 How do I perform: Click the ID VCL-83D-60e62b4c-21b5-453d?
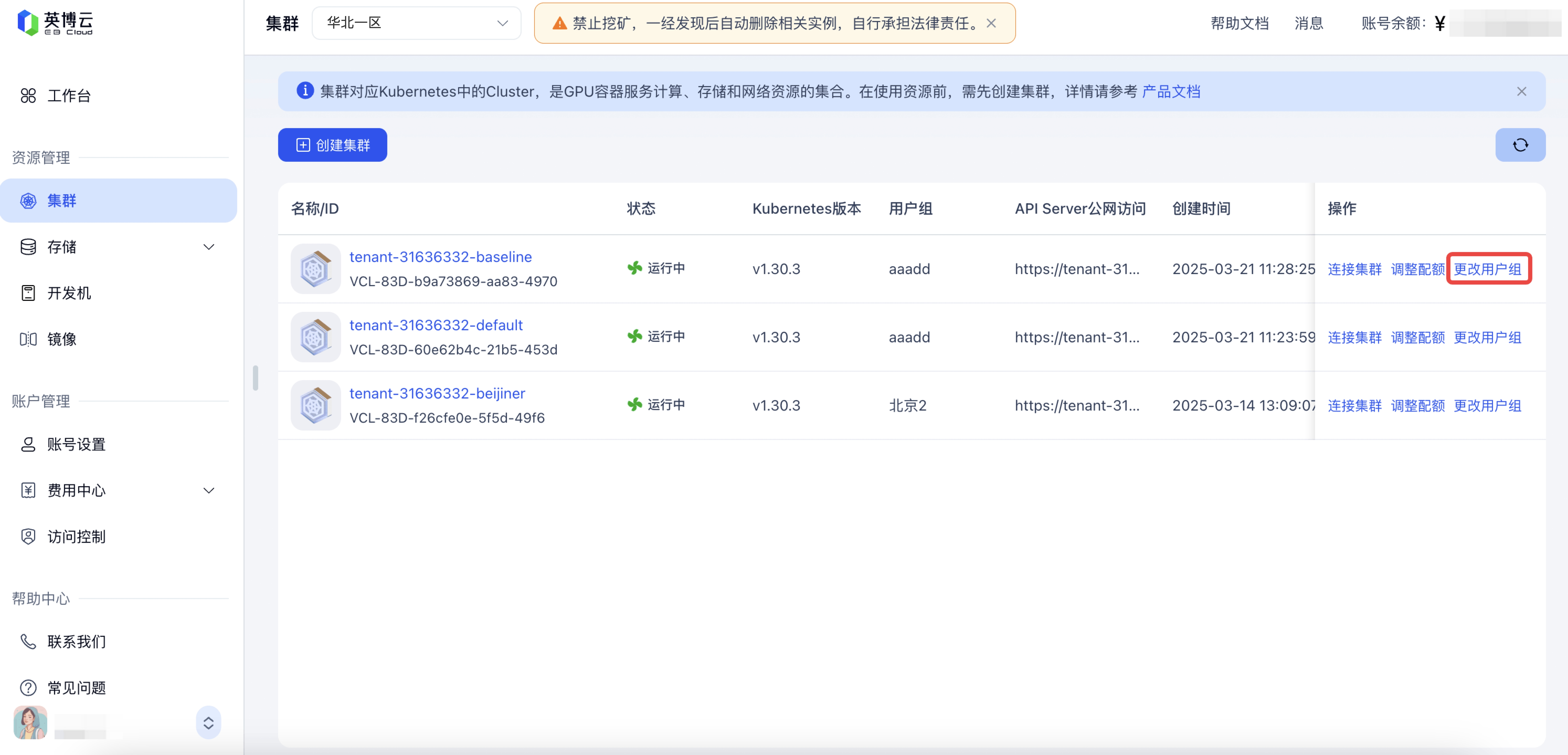pyautogui.click(x=453, y=349)
